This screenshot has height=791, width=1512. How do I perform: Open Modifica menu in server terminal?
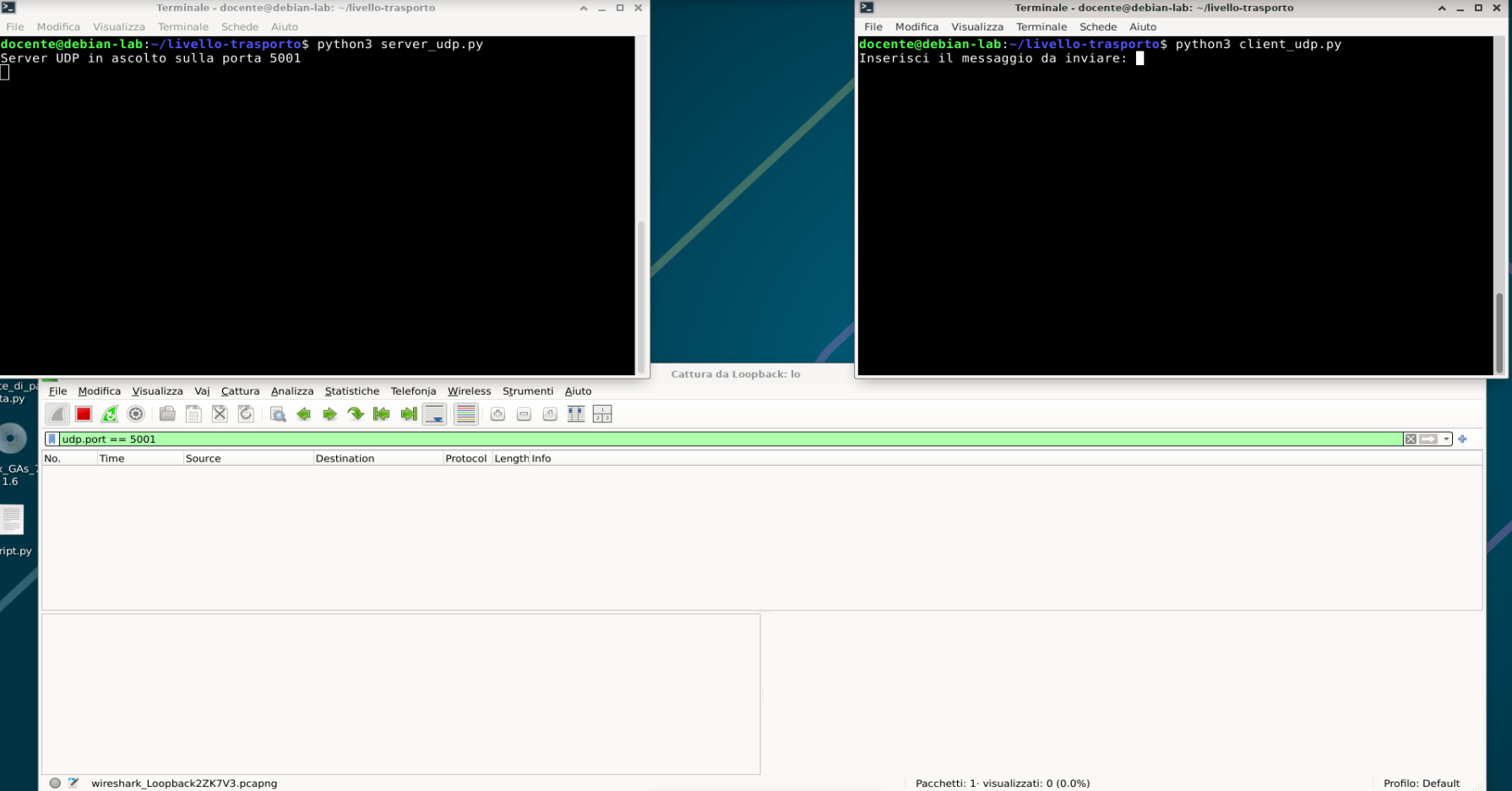tap(58, 27)
